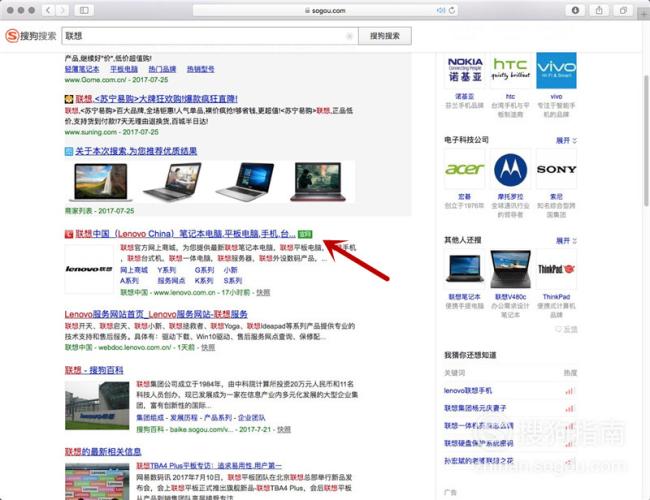Click the 企业团队 baike sublink
Screen dimensions: 650x500
[x=252, y=418]
